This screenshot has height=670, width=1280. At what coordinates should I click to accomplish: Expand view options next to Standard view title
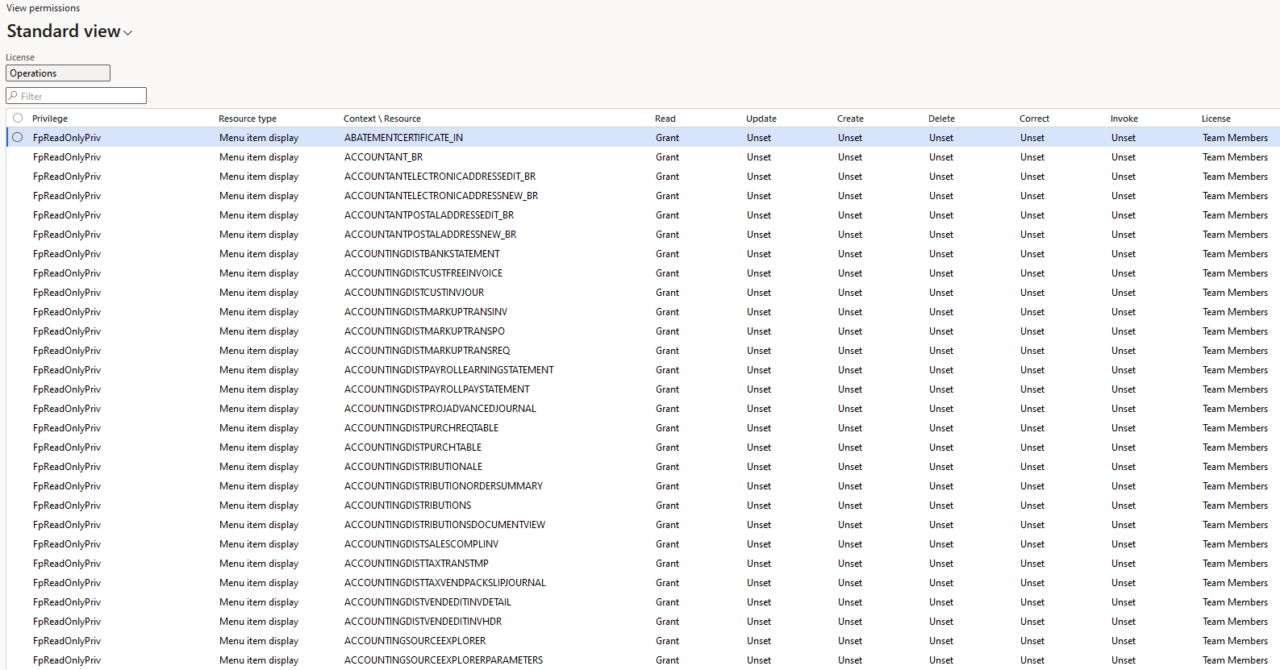(128, 32)
